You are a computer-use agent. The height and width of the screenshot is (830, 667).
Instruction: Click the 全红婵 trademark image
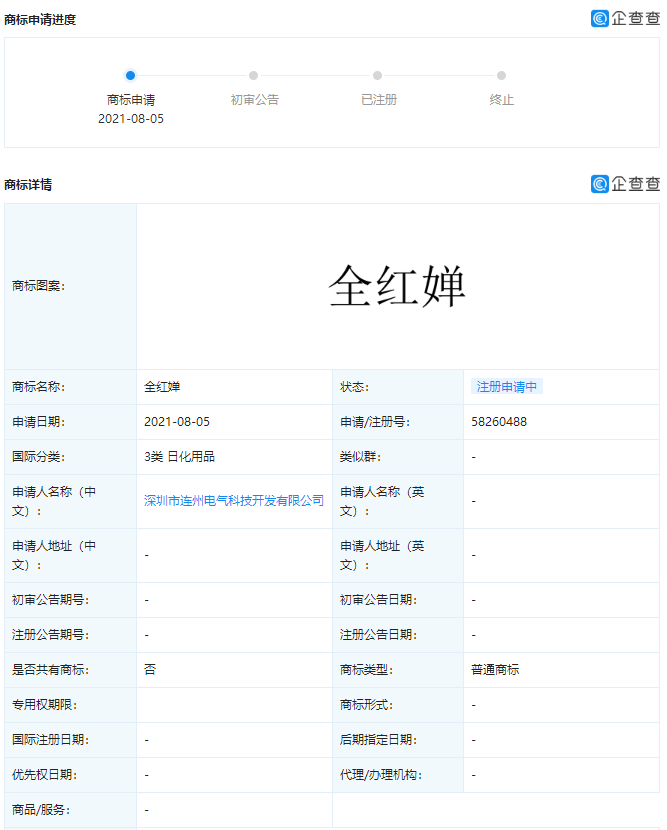397,286
